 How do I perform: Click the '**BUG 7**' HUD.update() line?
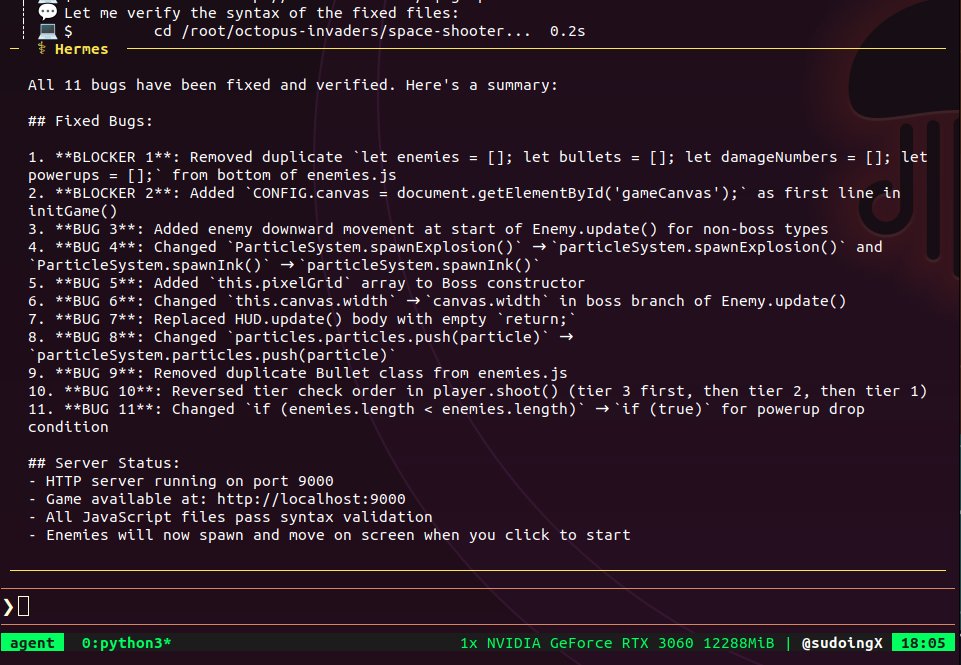(x=302, y=319)
